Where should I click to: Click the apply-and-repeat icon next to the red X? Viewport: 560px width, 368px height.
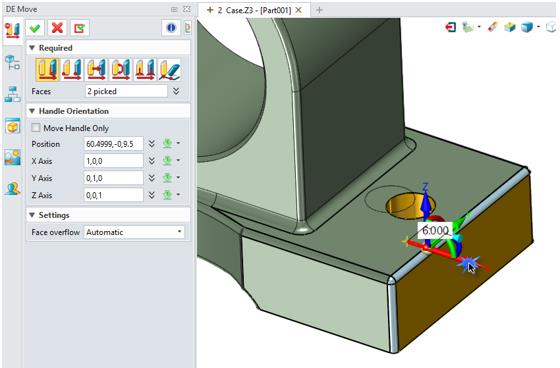click(80, 28)
